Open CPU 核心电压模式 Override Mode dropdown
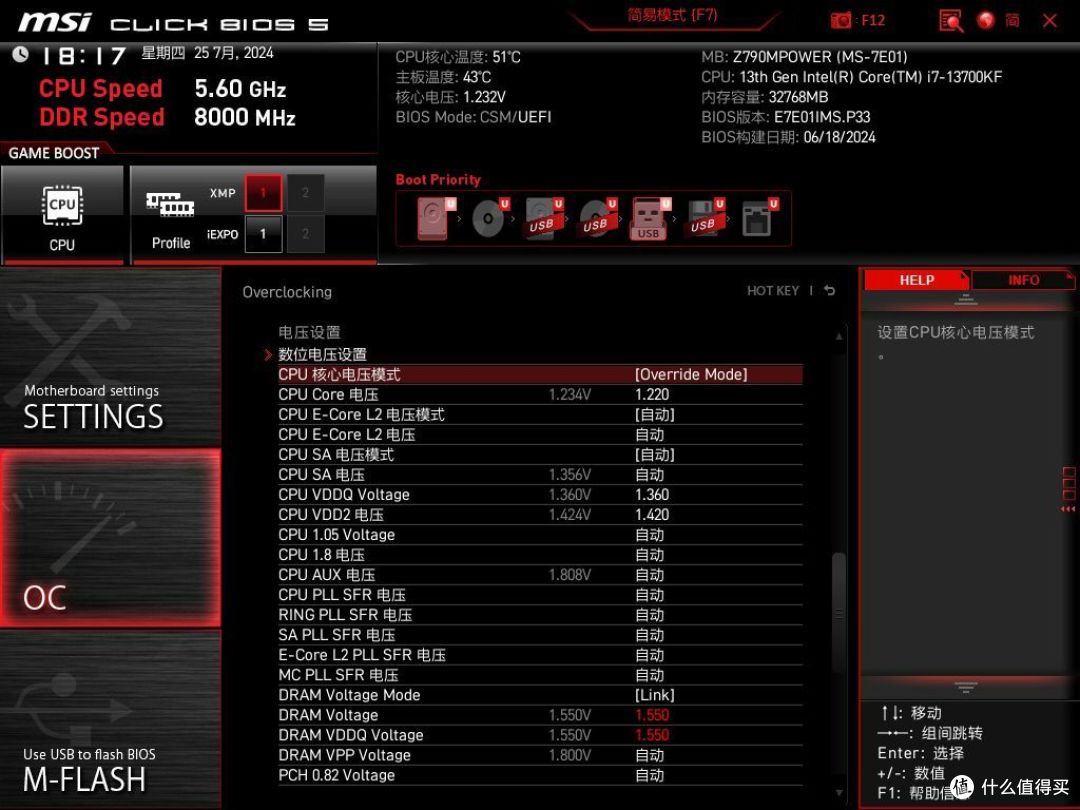The image size is (1080, 810). [x=691, y=375]
